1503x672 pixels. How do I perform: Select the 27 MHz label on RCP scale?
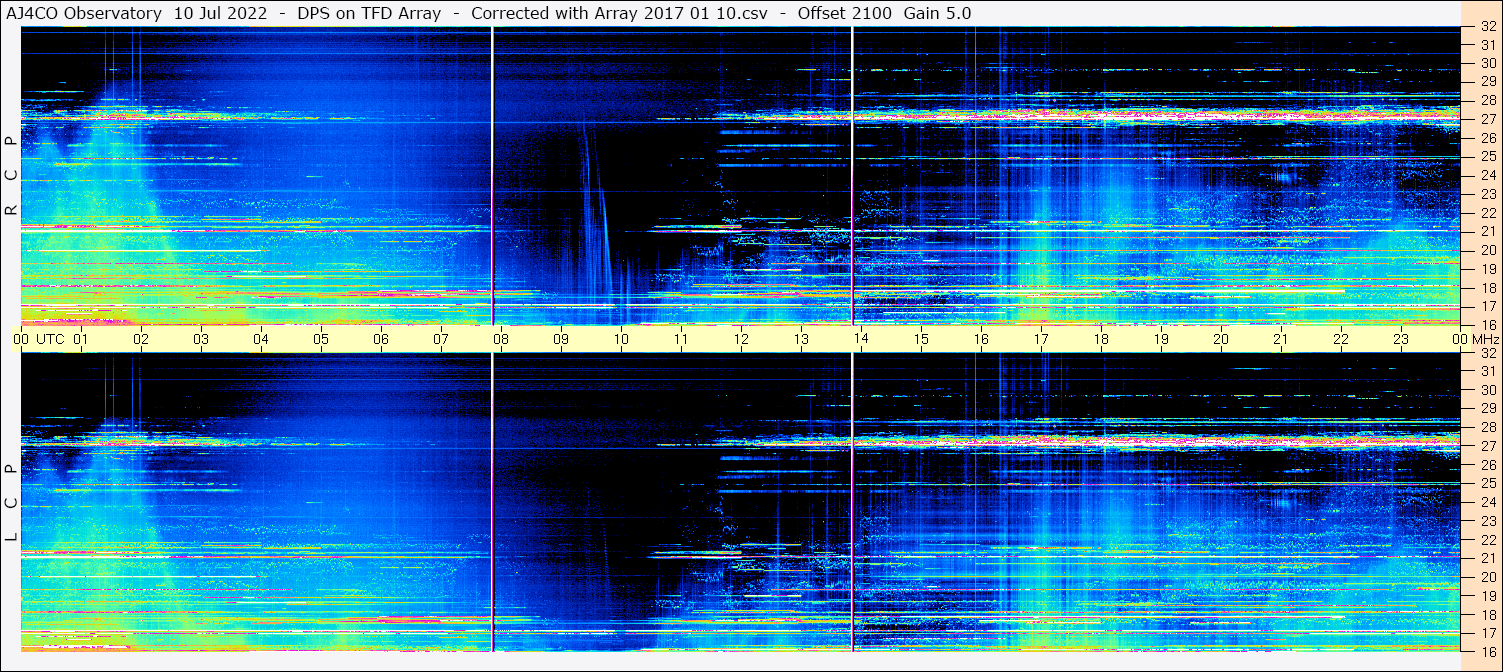click(1487, 120)
